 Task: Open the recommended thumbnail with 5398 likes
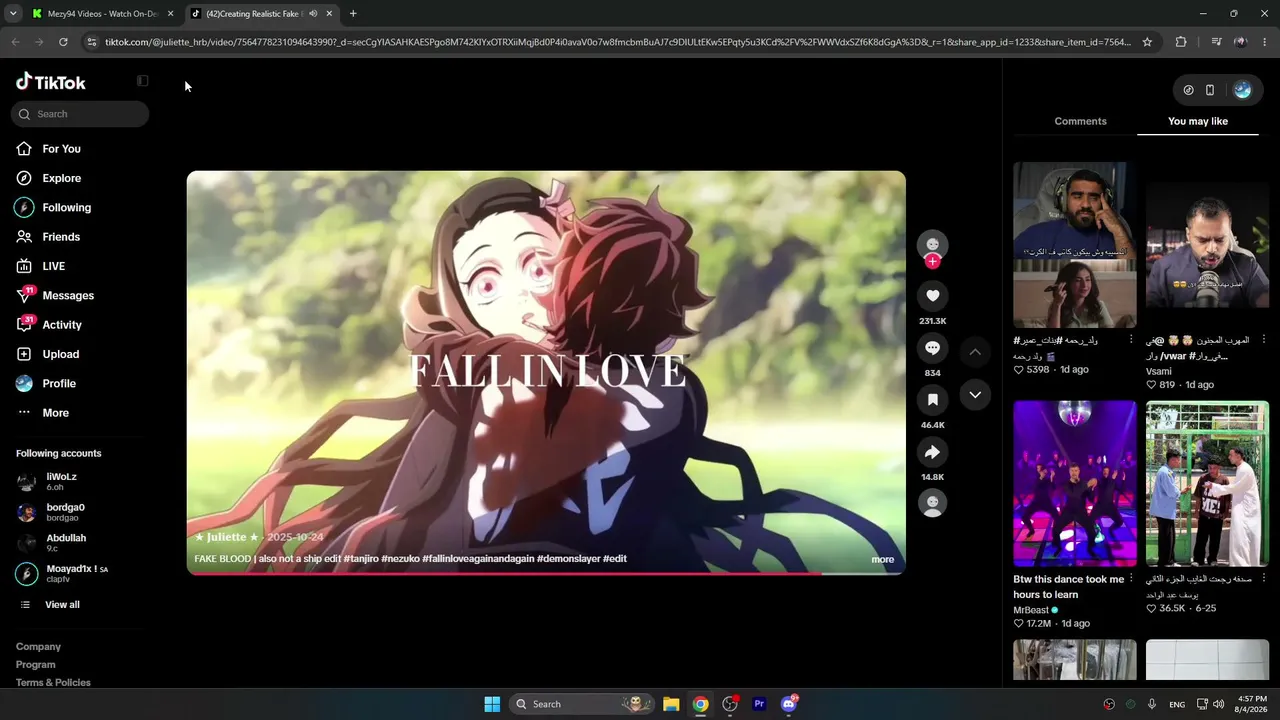(1075, 245)
